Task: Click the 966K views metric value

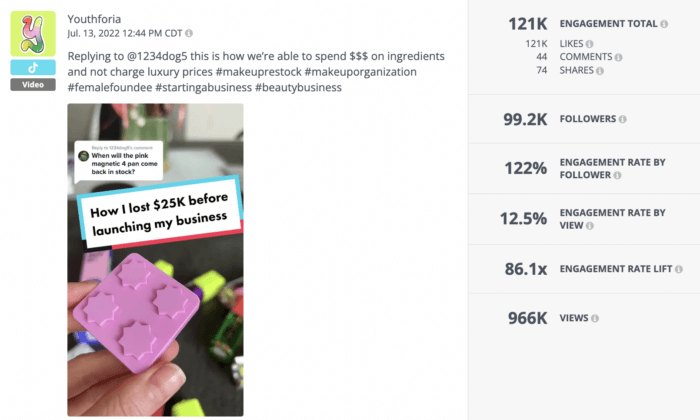Action: pos(527,319)
